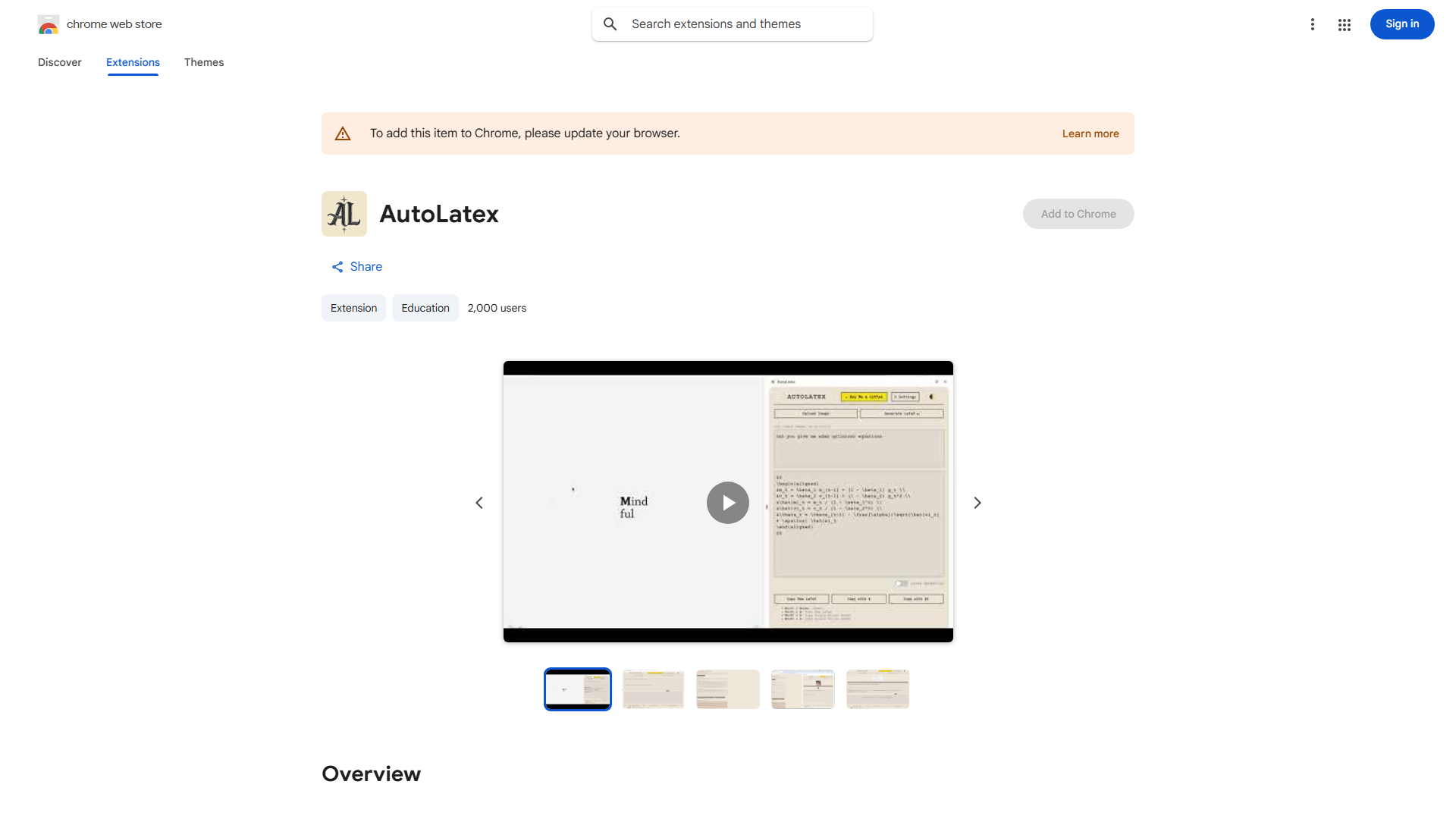Click the warning triangle icon
The image size is (1456, 819).
(343, 133)
